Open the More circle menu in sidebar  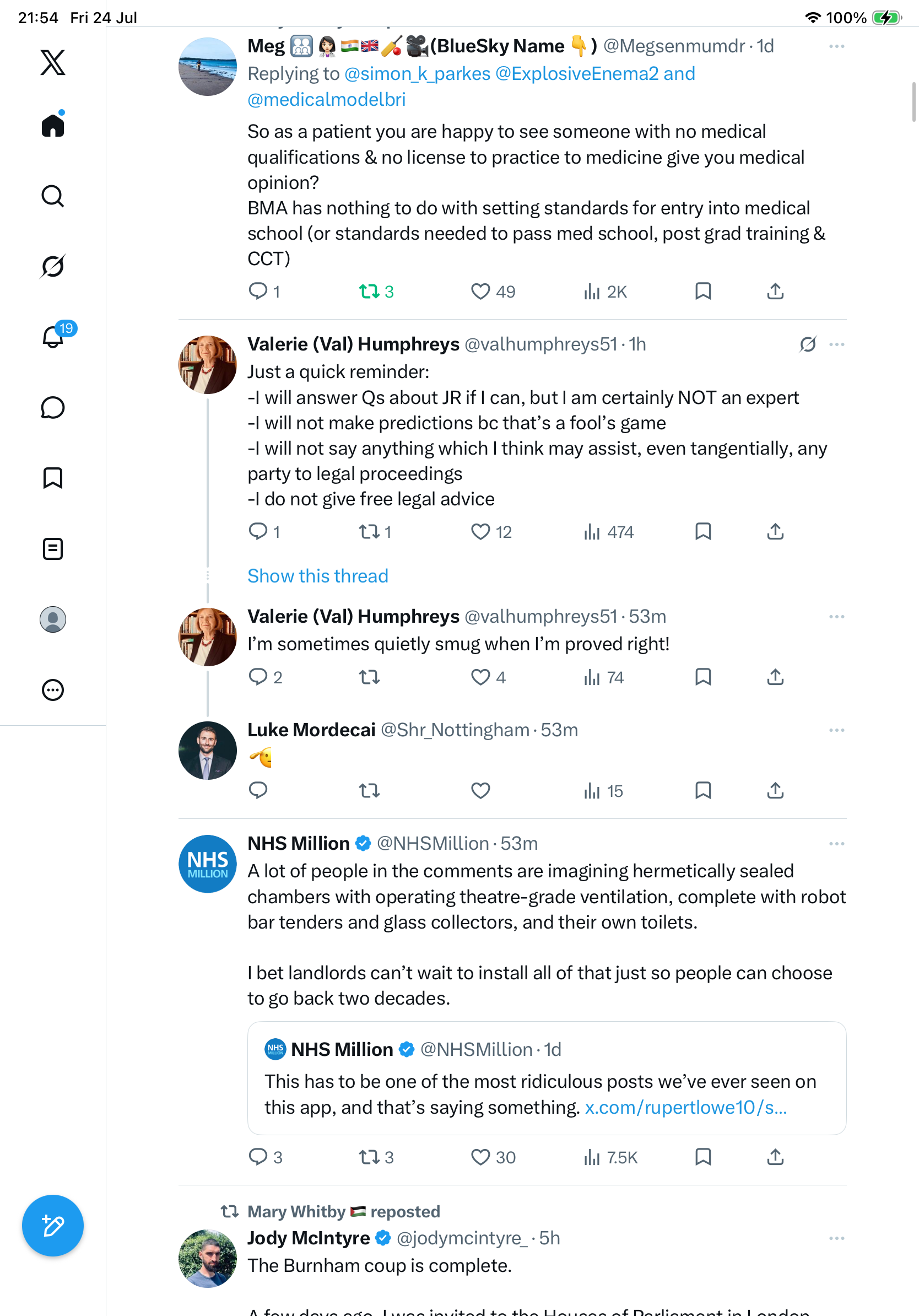(53, 690)
